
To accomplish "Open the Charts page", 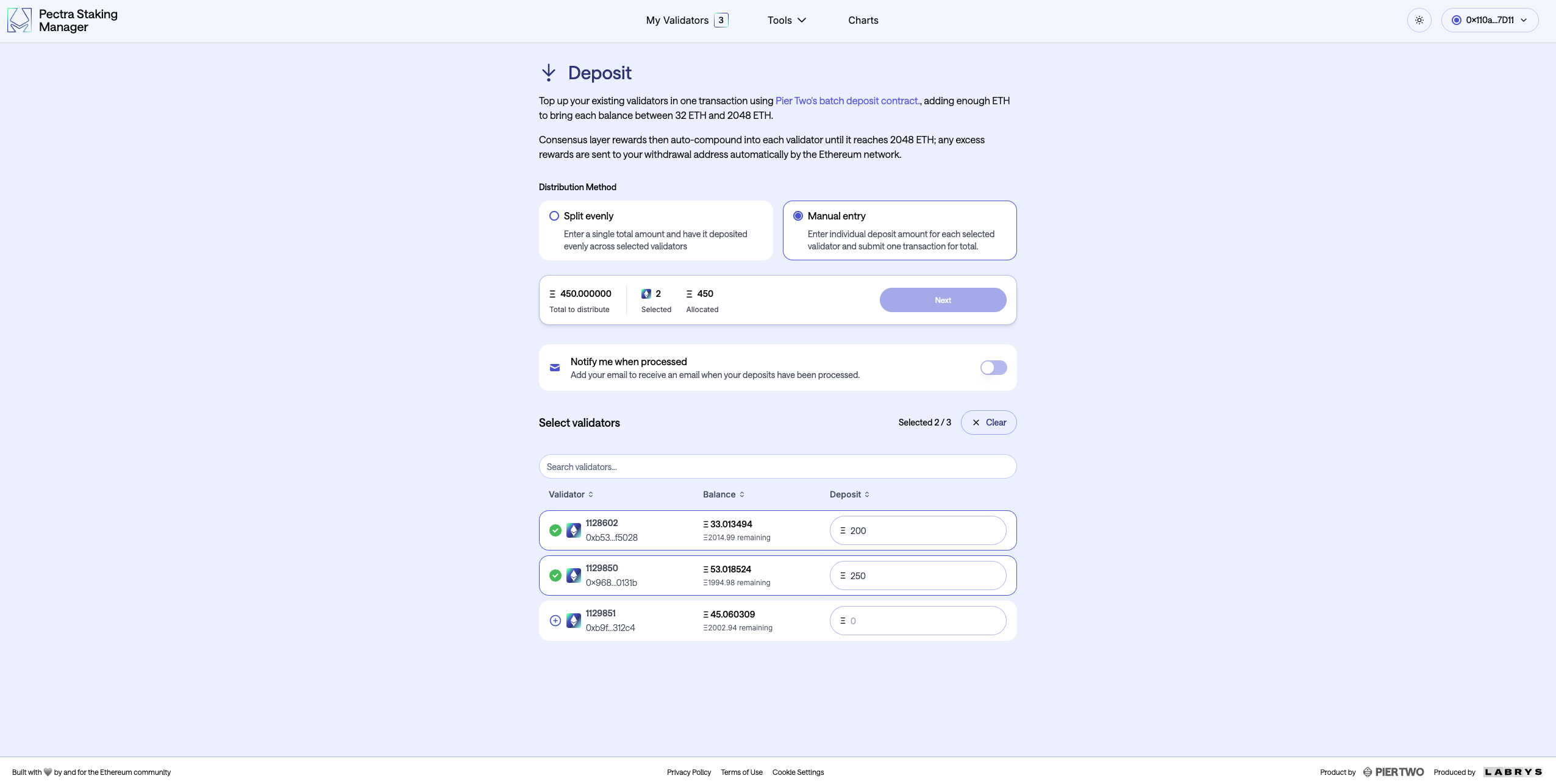I will (863, 20).
